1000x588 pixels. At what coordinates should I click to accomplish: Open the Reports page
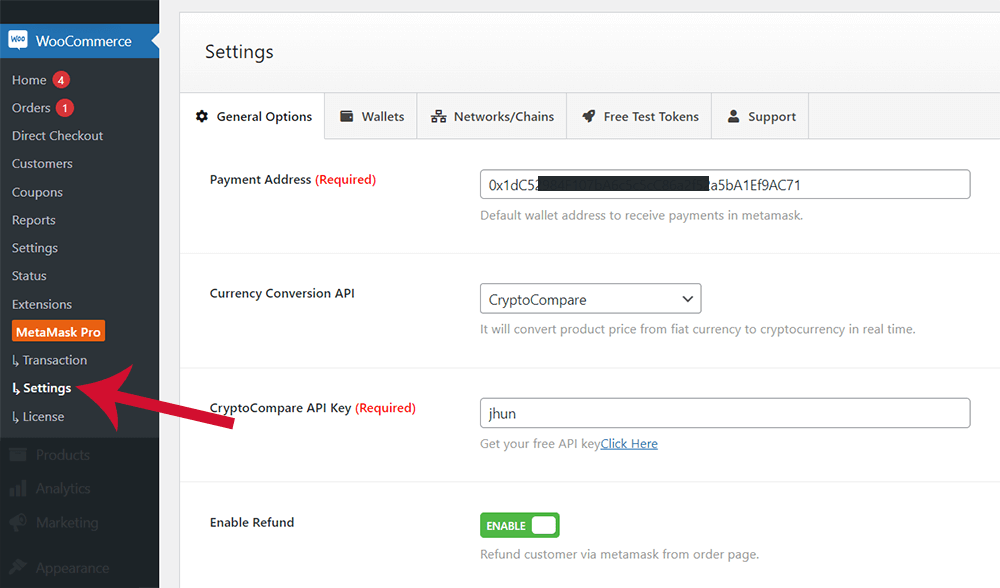point(34,220)
